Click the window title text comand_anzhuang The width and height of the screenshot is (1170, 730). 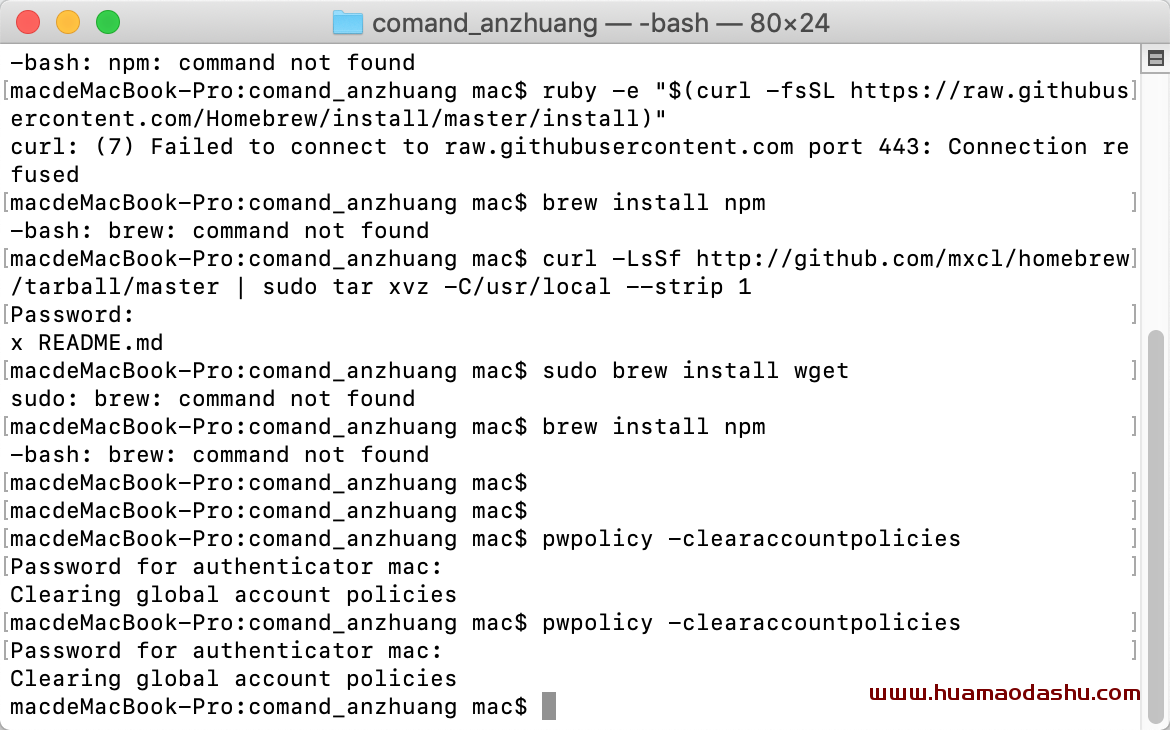click(484, 23)
